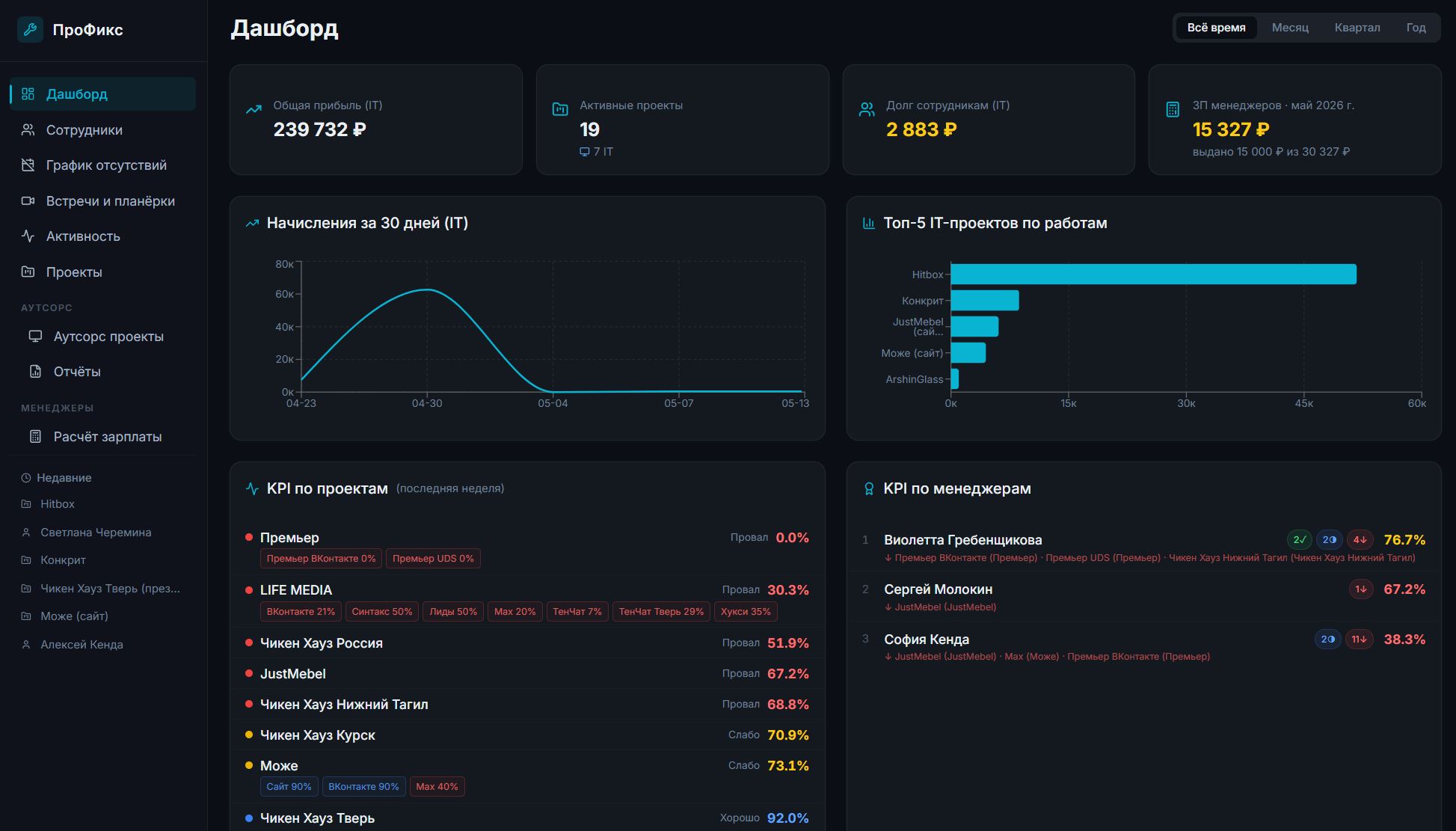The image size is (1456, 831).
Task: Click the folder icon in Активные проекты card
Action: click(560, 109)
